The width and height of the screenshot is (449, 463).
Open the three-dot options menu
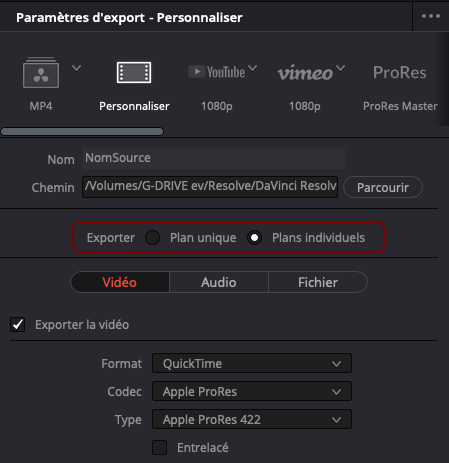tap(431, 16)
